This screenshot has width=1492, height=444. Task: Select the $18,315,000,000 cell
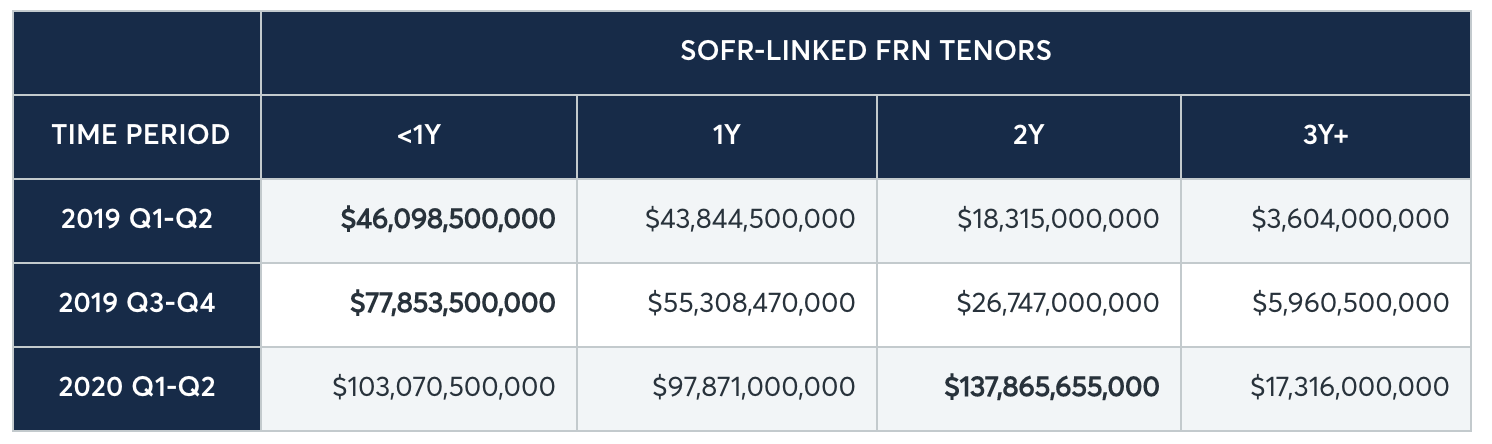pyautogui.click(x=1057, y=219)
